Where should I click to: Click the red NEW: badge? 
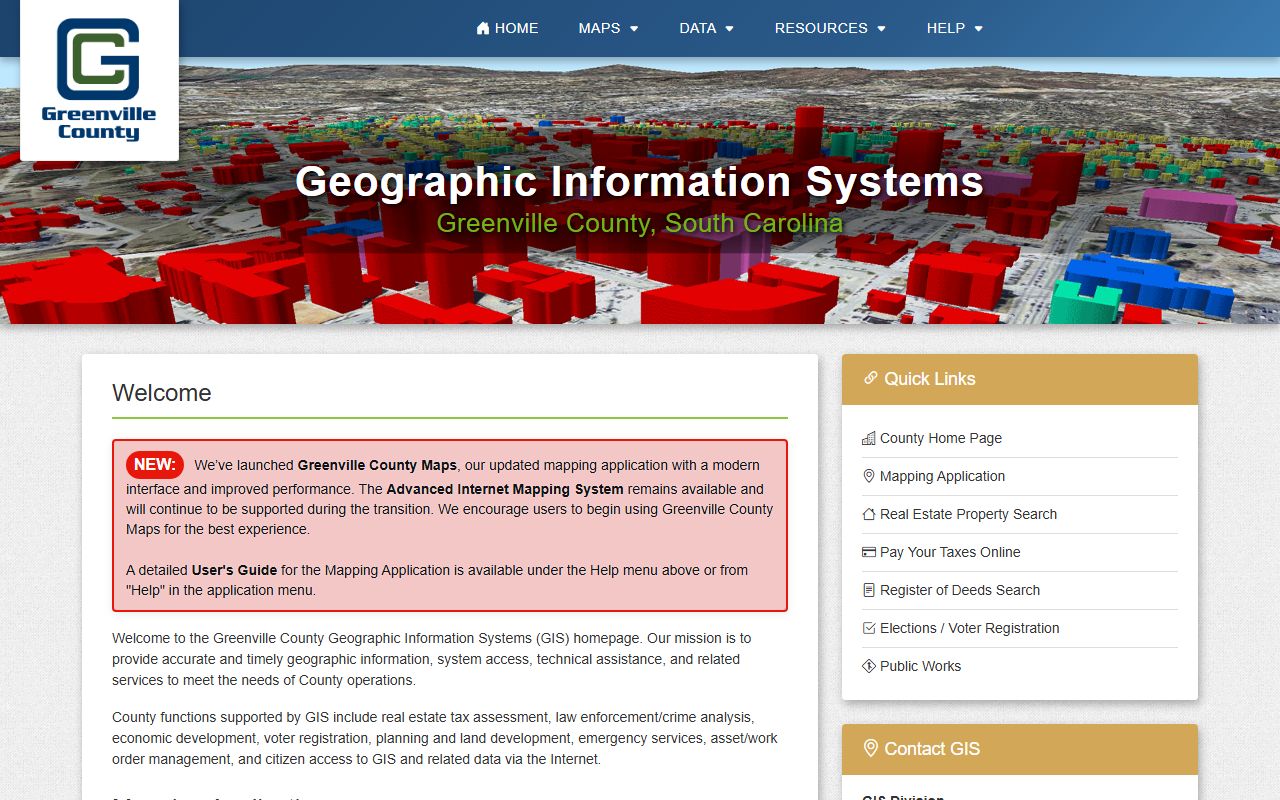point(155,465)
